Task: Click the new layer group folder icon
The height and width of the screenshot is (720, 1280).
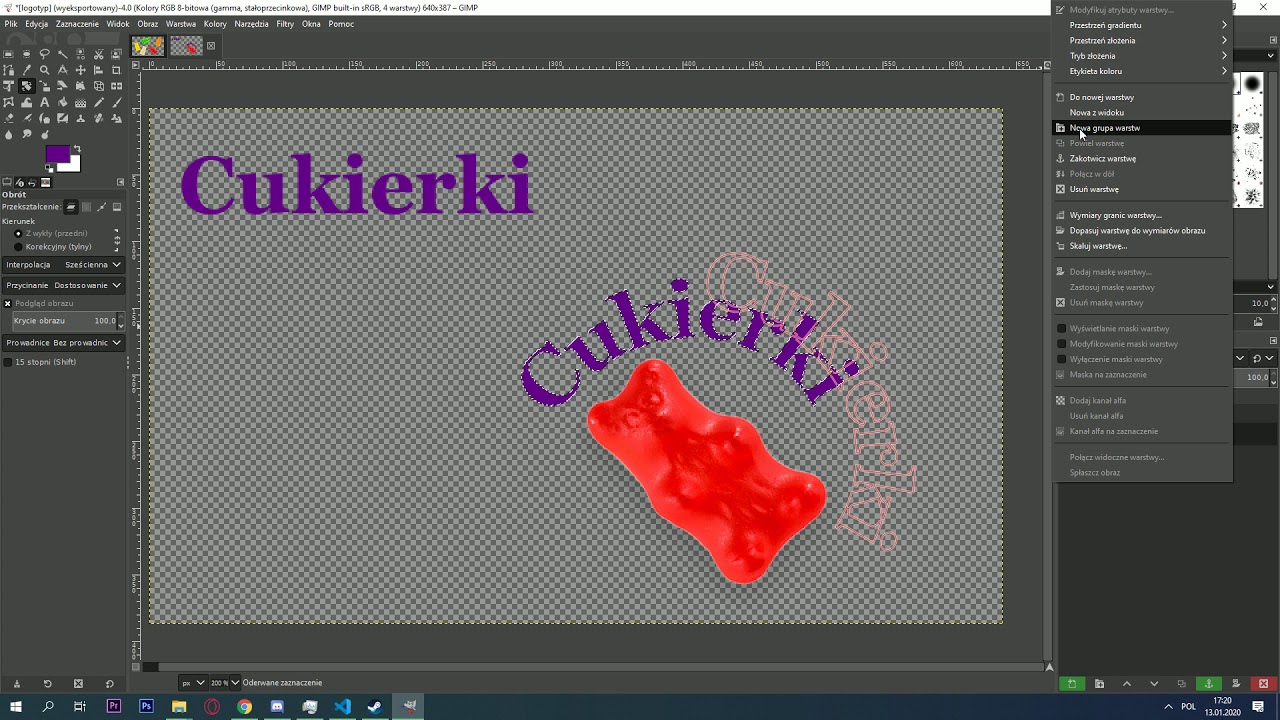Action: tap(1099, 683)
